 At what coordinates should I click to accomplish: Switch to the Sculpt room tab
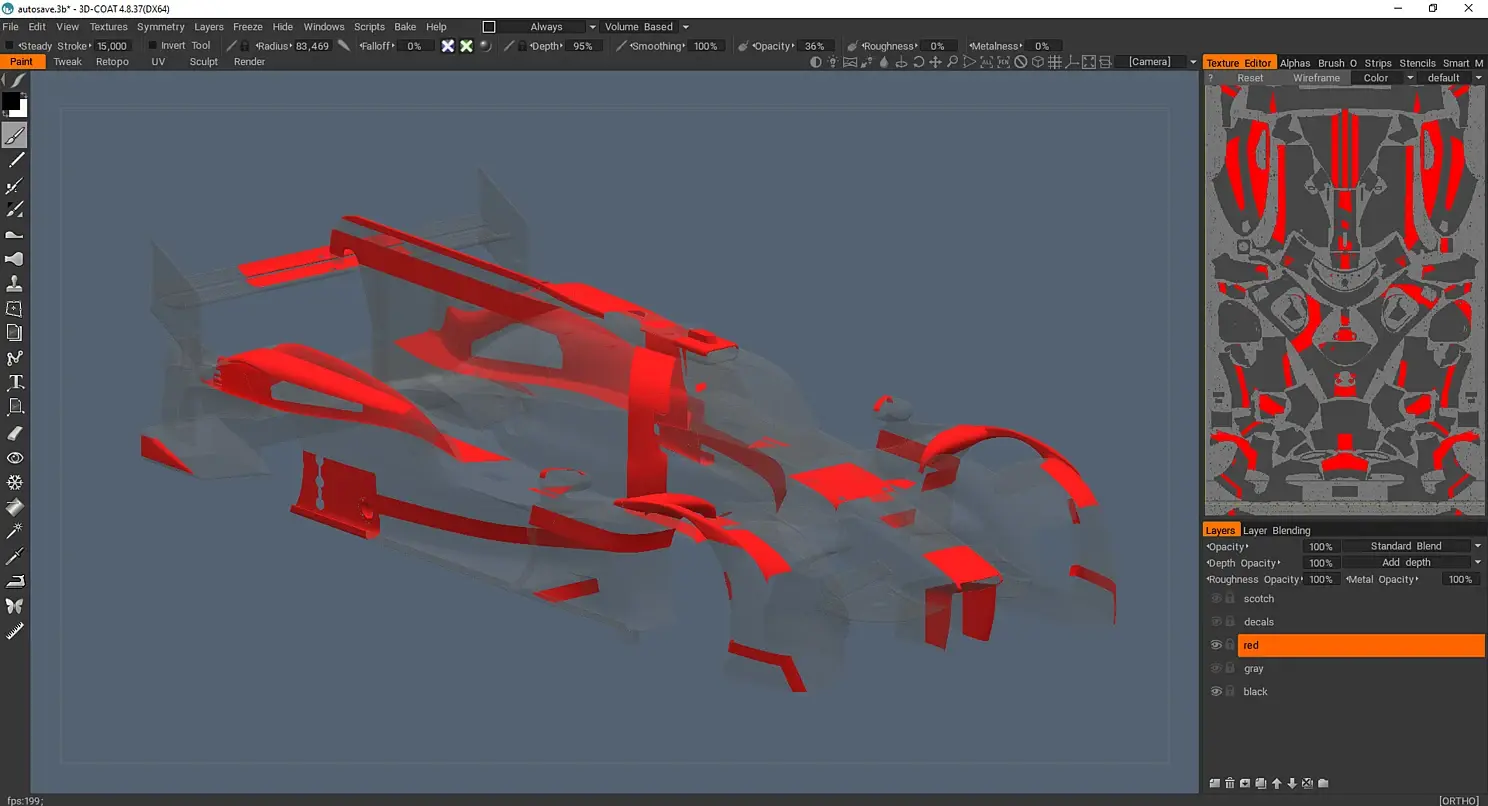tap(204, 62)
